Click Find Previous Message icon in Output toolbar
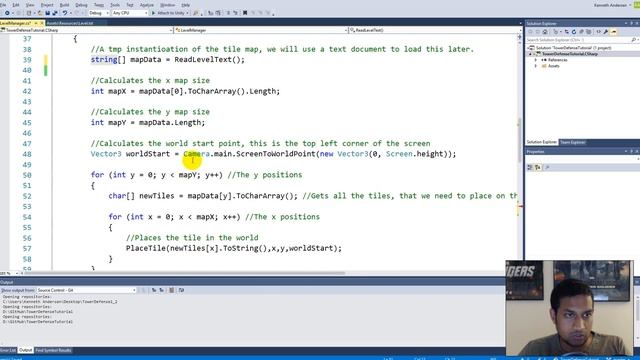 coord(154,290)
